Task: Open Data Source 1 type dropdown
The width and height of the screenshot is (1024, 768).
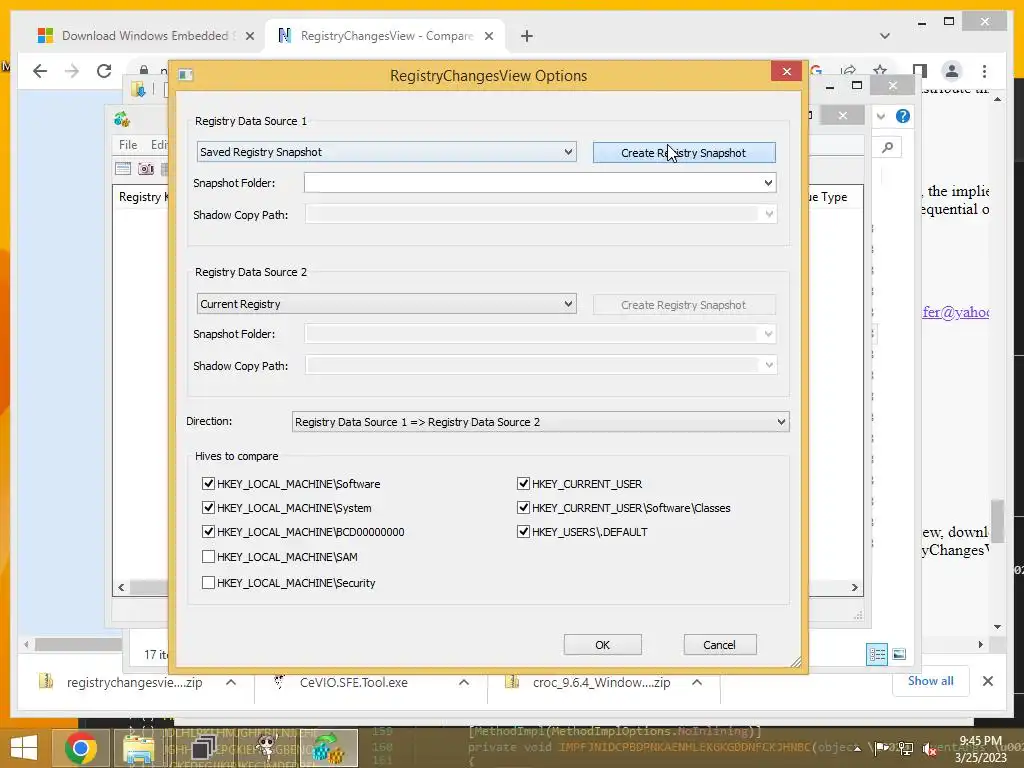Action: pos(387,152)
